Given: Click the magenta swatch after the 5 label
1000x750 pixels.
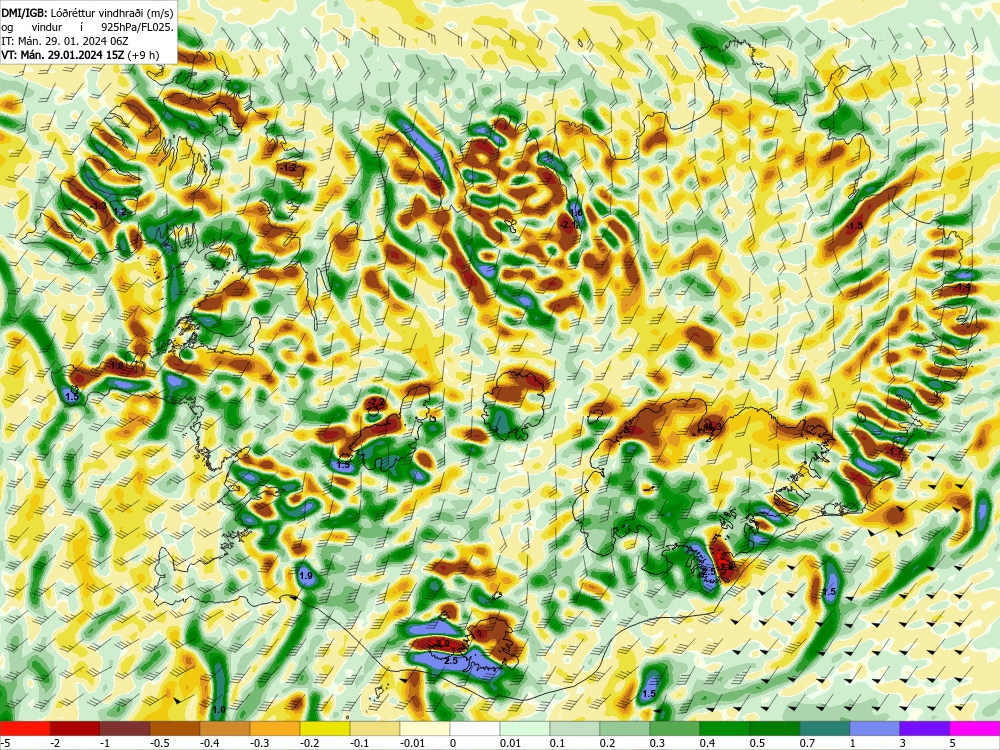Looking at the screenshot, I should (x=975, y=728).
